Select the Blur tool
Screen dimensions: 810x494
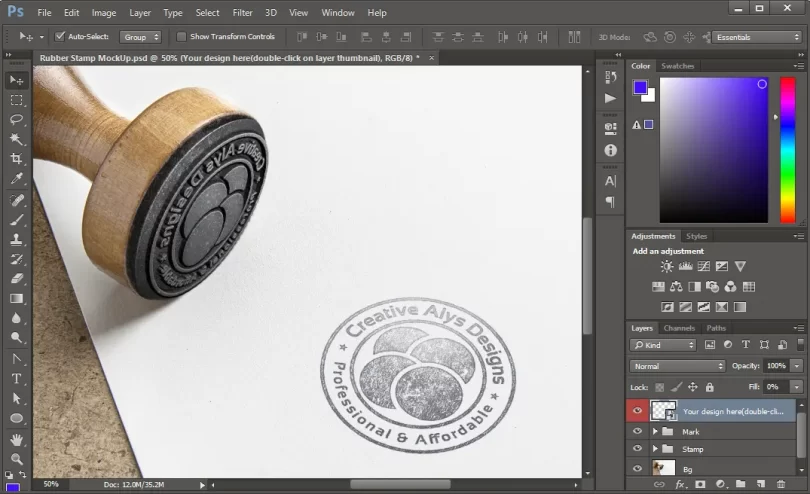coord(17,318)
